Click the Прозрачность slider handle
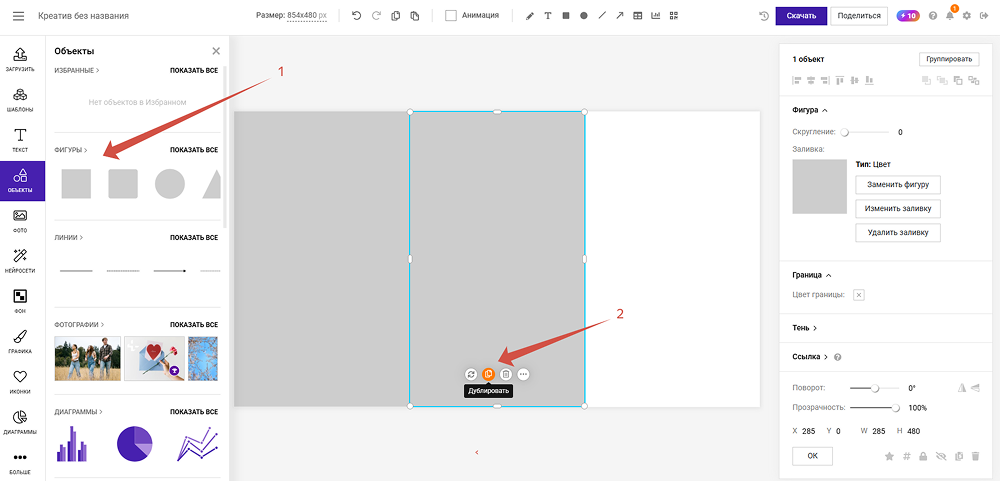This screenshot has height=481, width=1000. coord(895,408)
